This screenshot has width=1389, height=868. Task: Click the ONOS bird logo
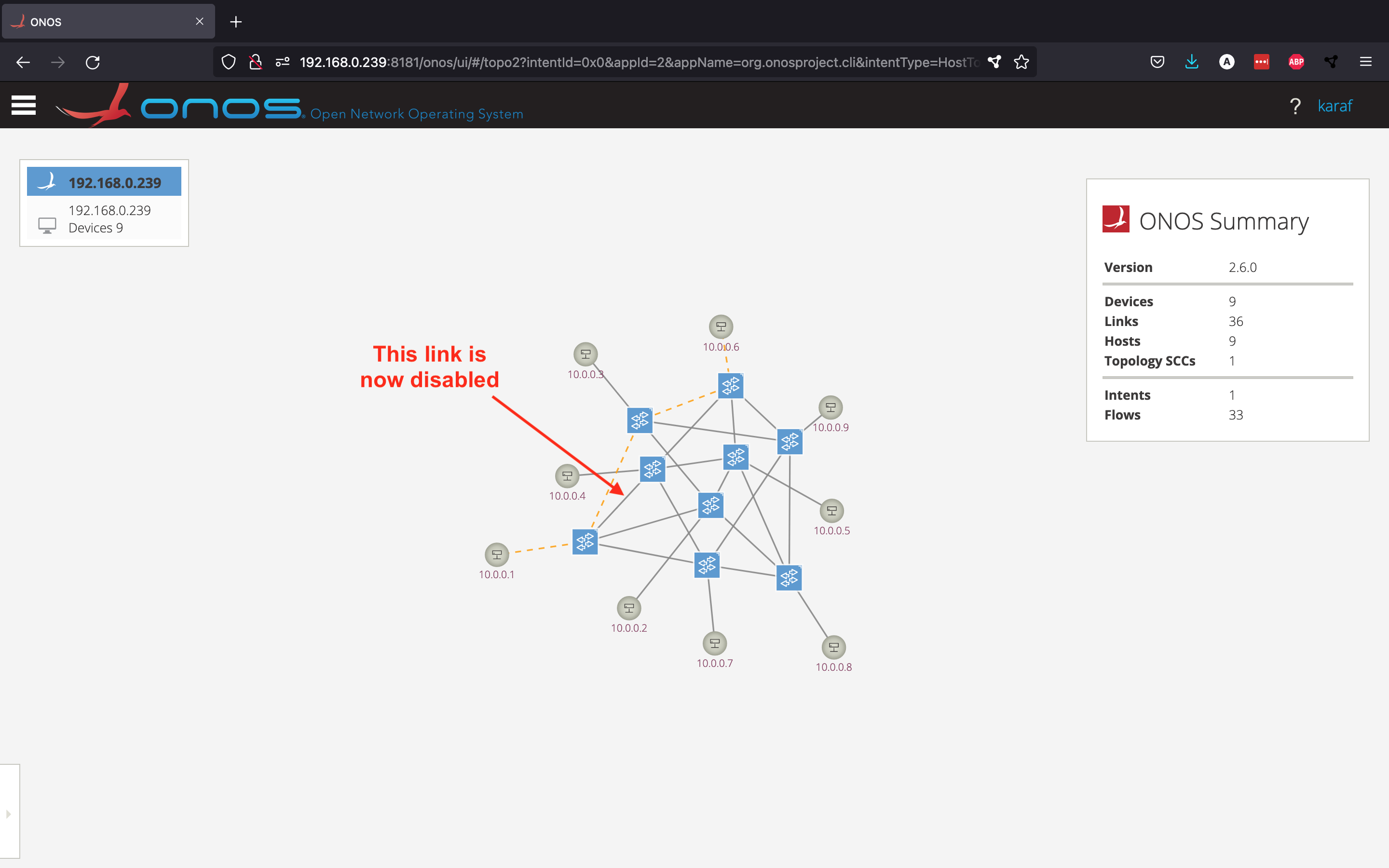(x=94, y=106)
